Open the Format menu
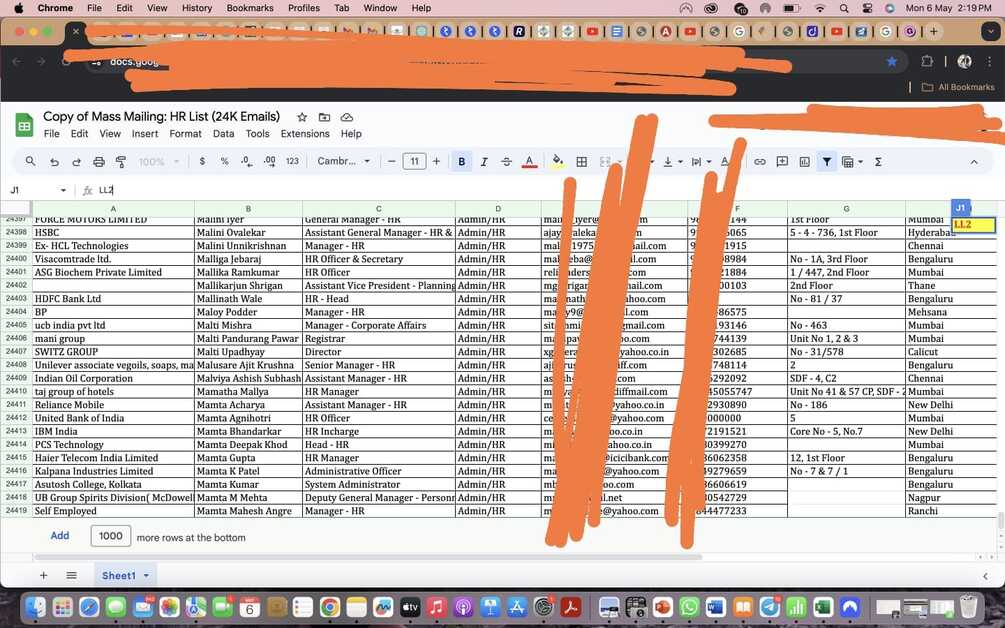The width and height of the screenshot is (1005, 628). [185, 133]
